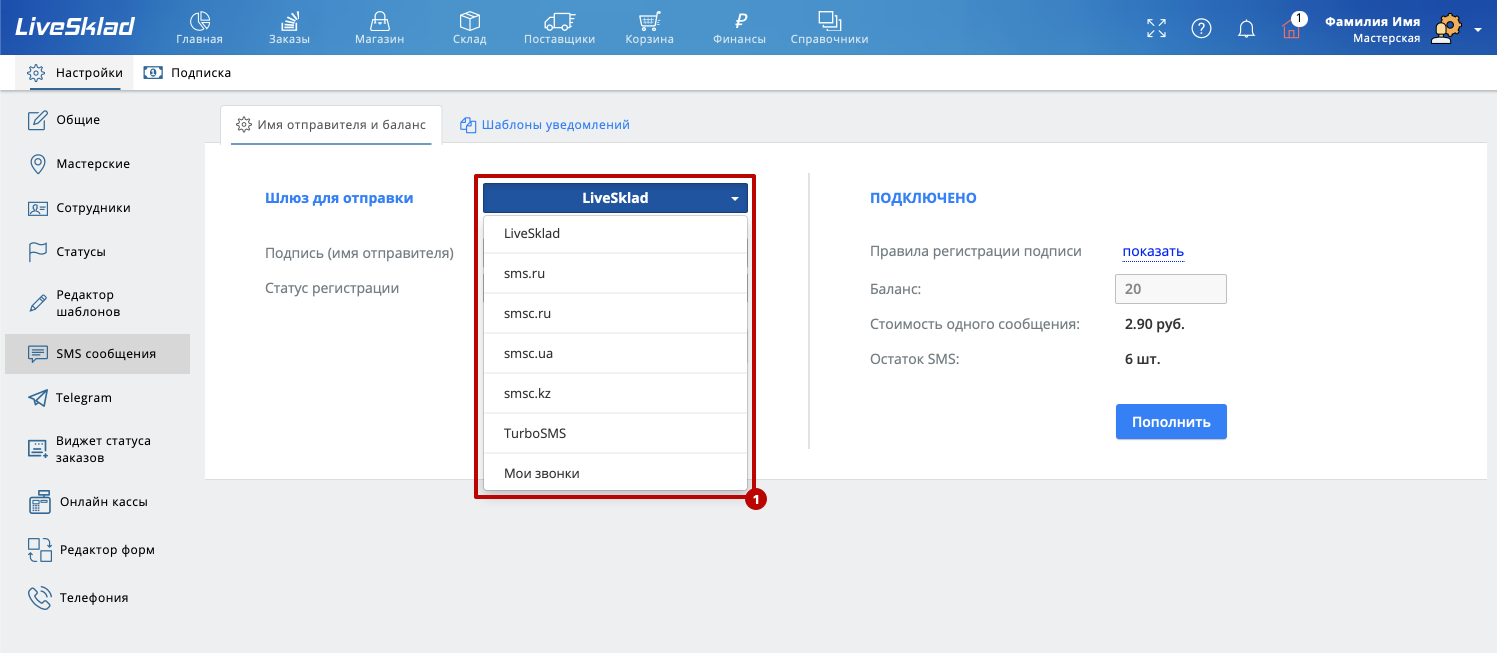1497x653 pixels.
Task: Open the Корзина cart icon
Action: coord(649,21)
